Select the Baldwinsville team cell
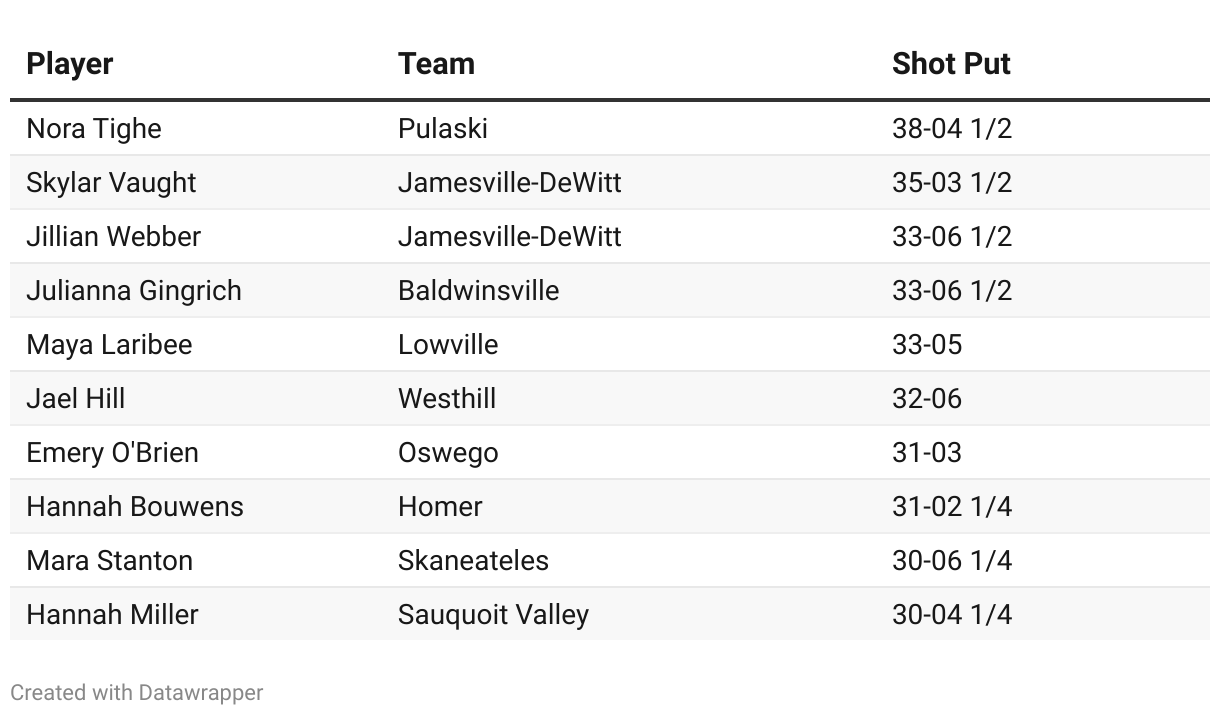Viewport: 1220px width, 716px height. (479, 291)
